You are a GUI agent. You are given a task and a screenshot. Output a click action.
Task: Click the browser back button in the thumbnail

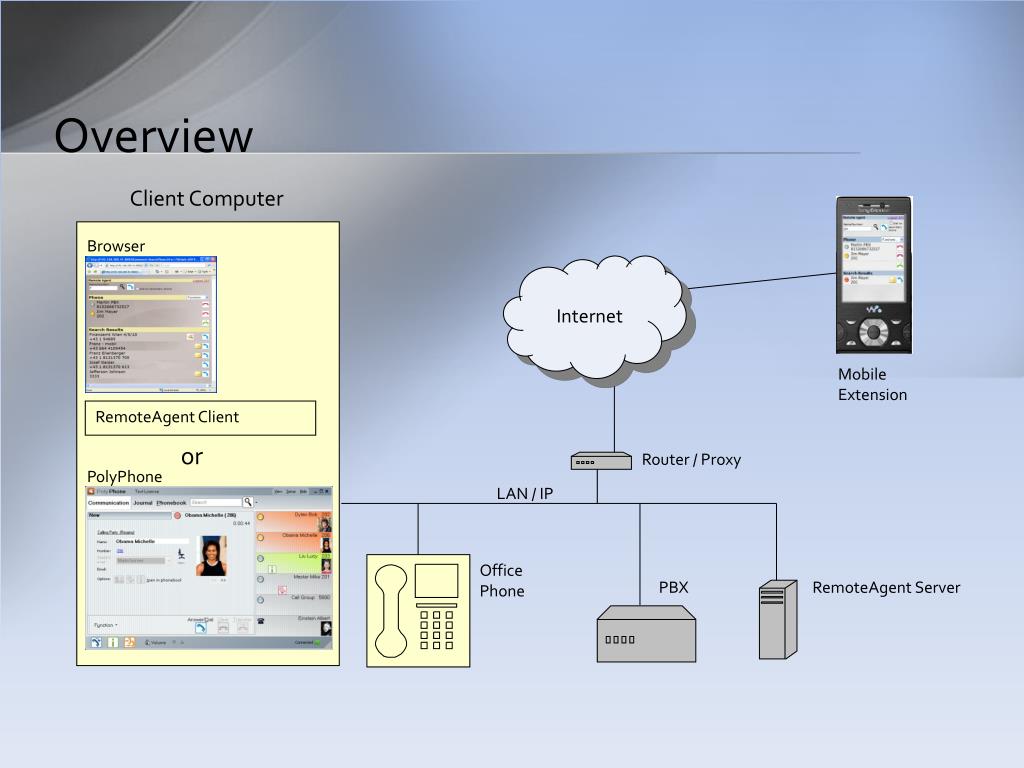[89, 265]
